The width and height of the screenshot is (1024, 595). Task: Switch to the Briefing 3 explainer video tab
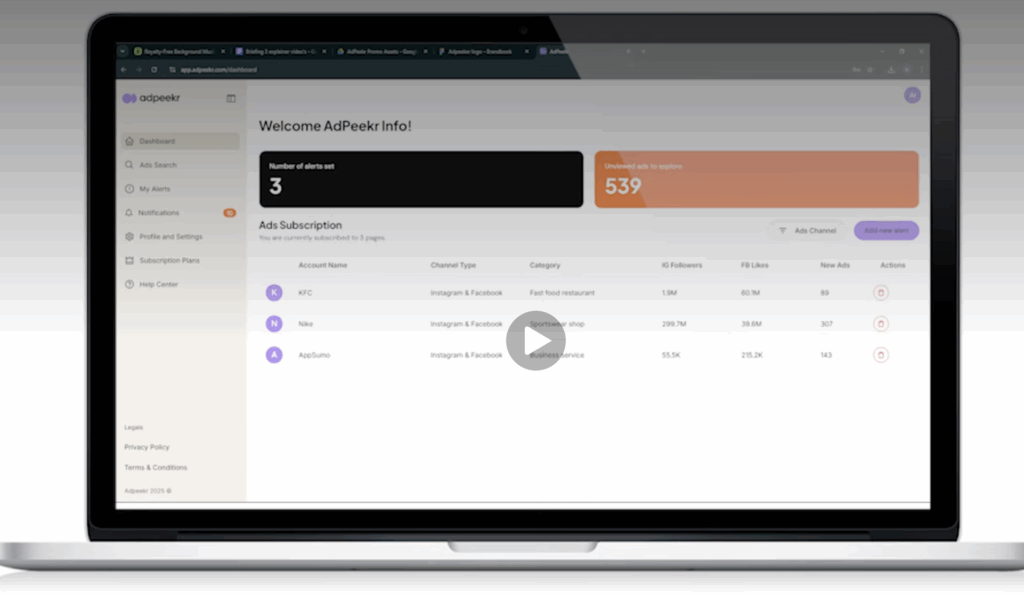279,51
